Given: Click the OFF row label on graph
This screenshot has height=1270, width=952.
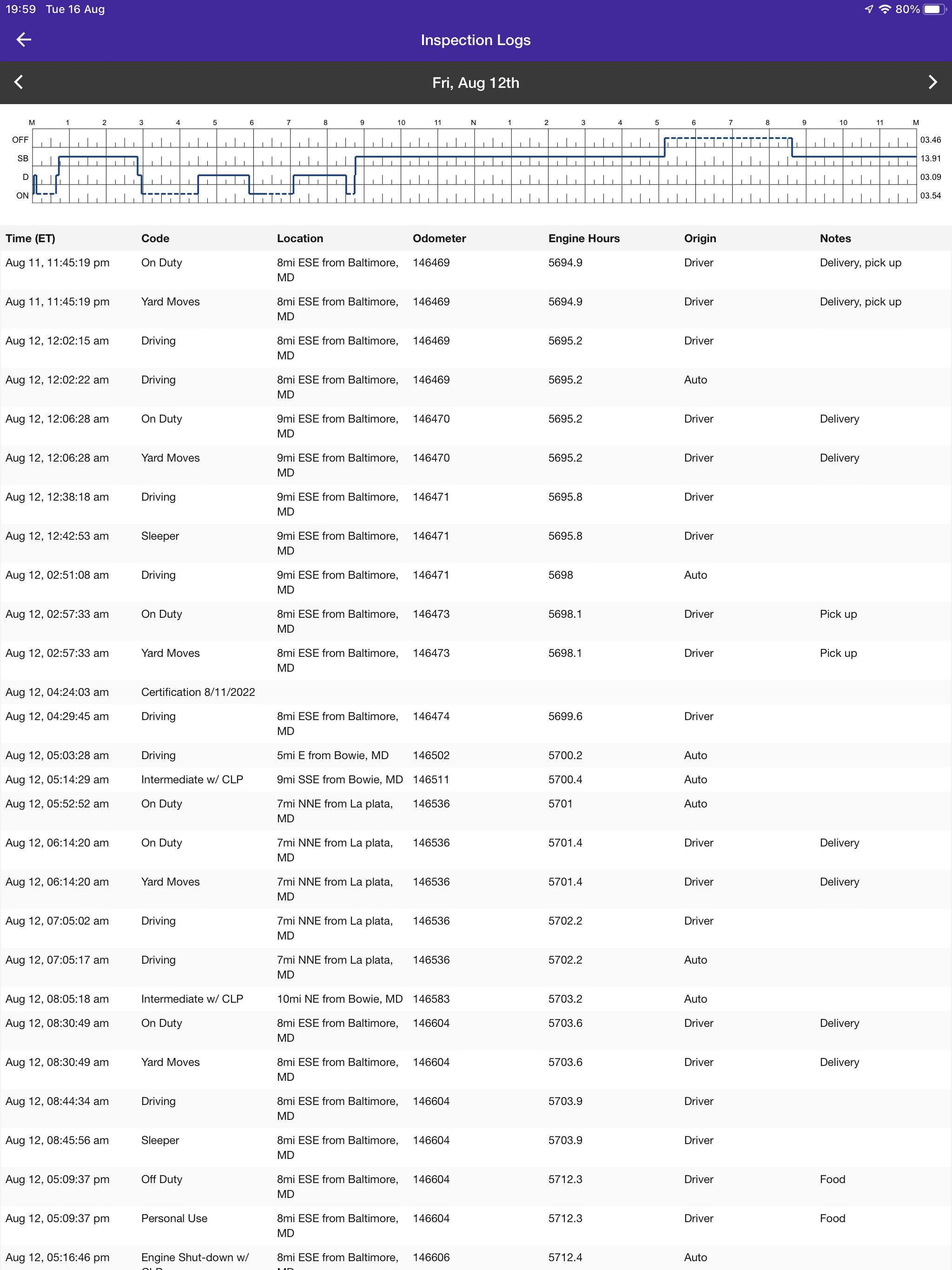Looking at the screenshot, I should (x=20, y=139).
